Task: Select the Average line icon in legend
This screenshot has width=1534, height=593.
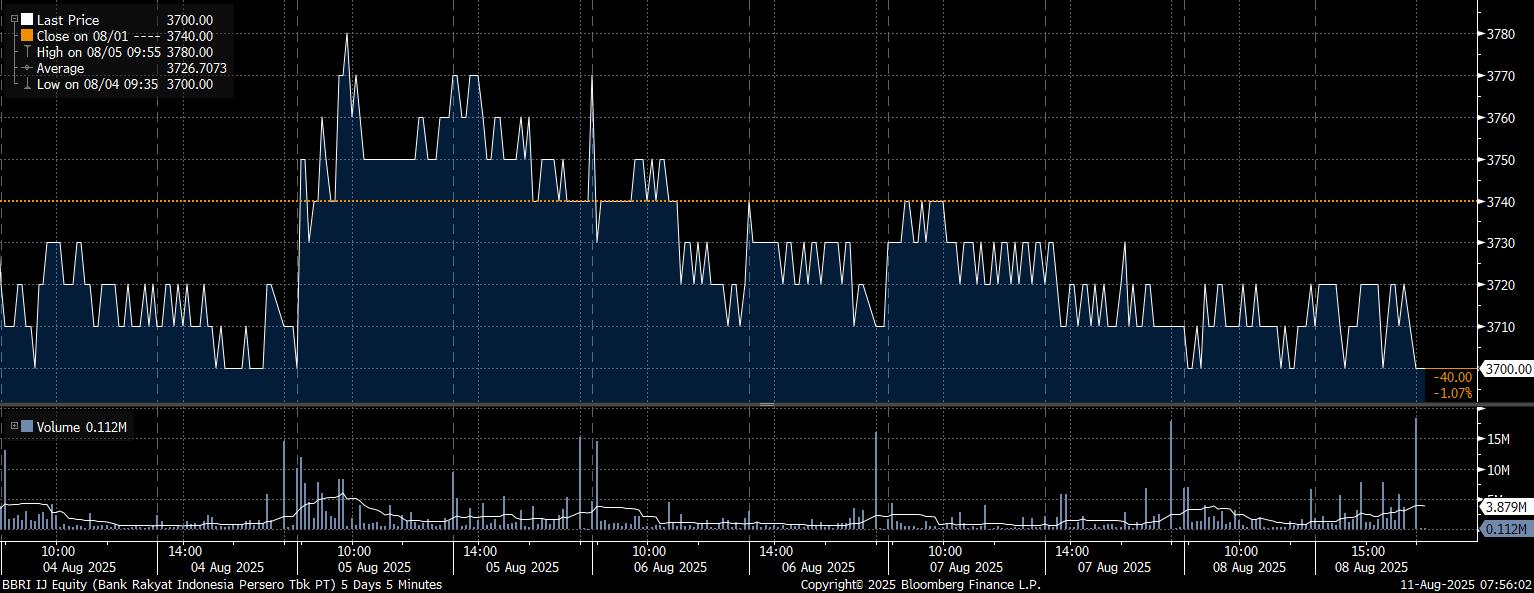Action: click(x=27, y=68)
